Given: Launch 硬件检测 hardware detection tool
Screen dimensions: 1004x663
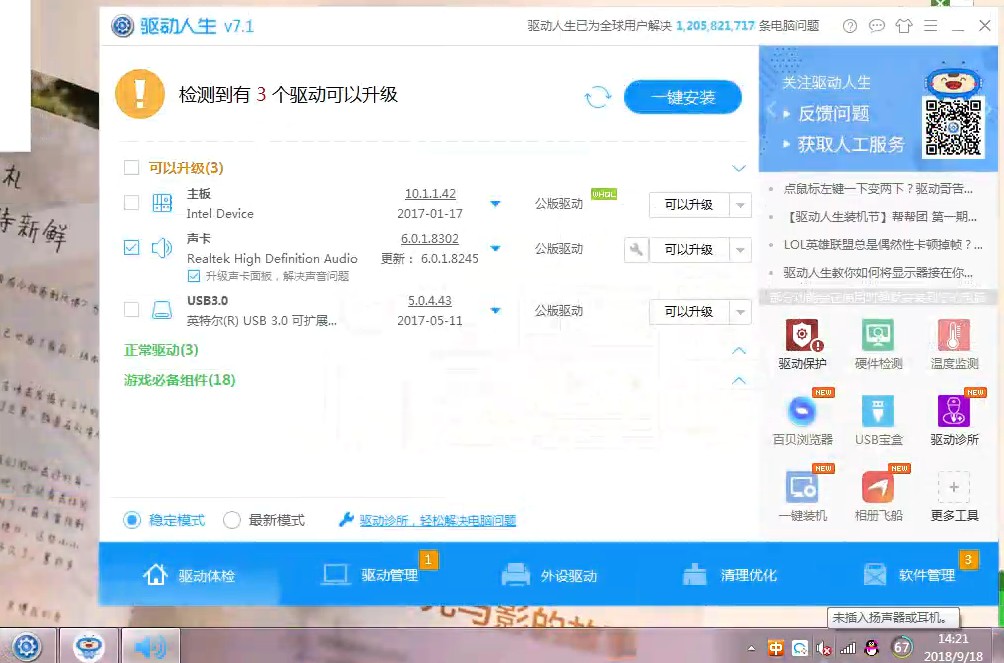Looking at the screenshot, I should (878, 343).
